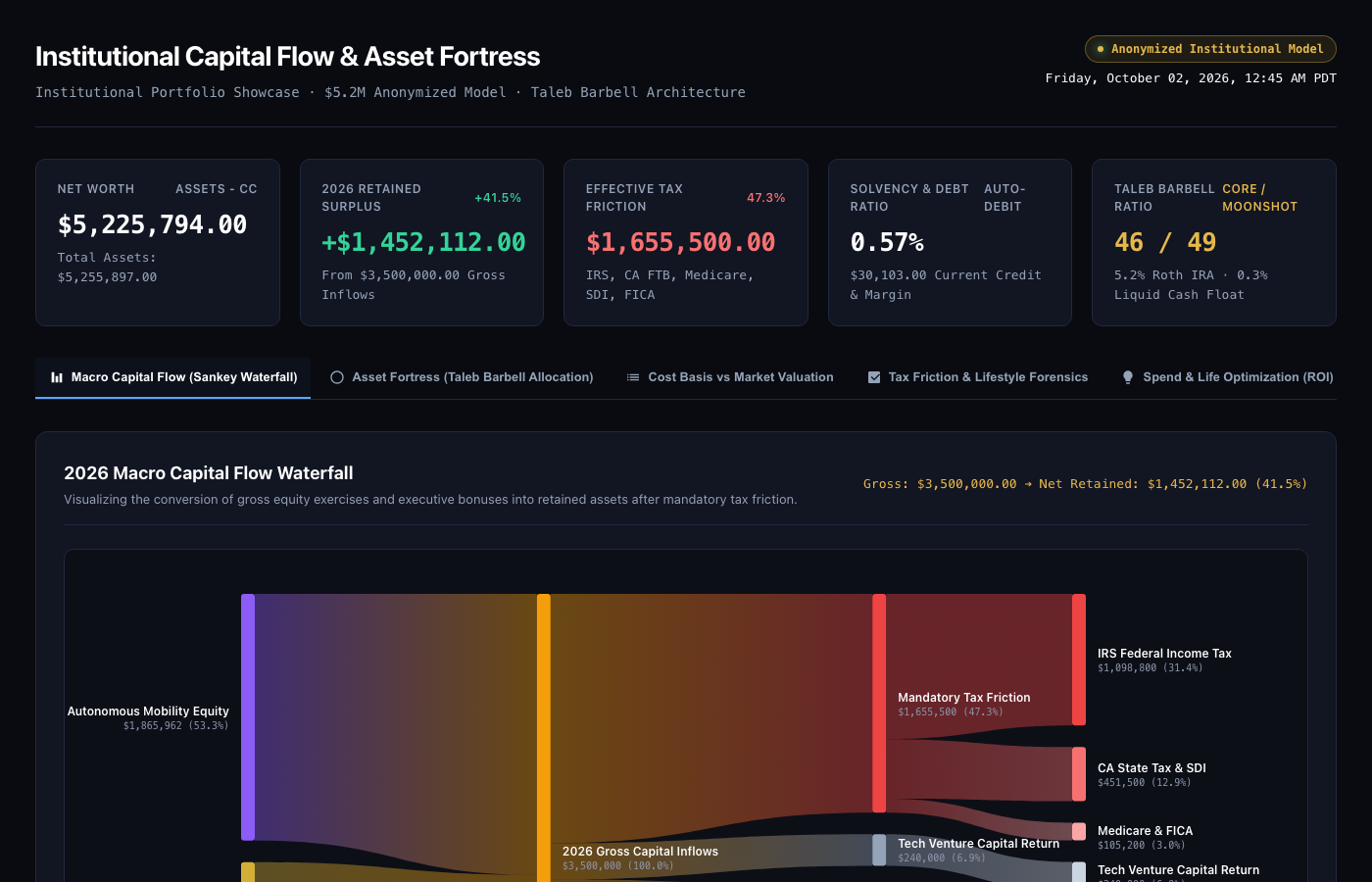The height and width of the screenshot is (882, 1372).
Task: Click the Friday, October 02, 2026 timestamp
Action: (1191, 78)
